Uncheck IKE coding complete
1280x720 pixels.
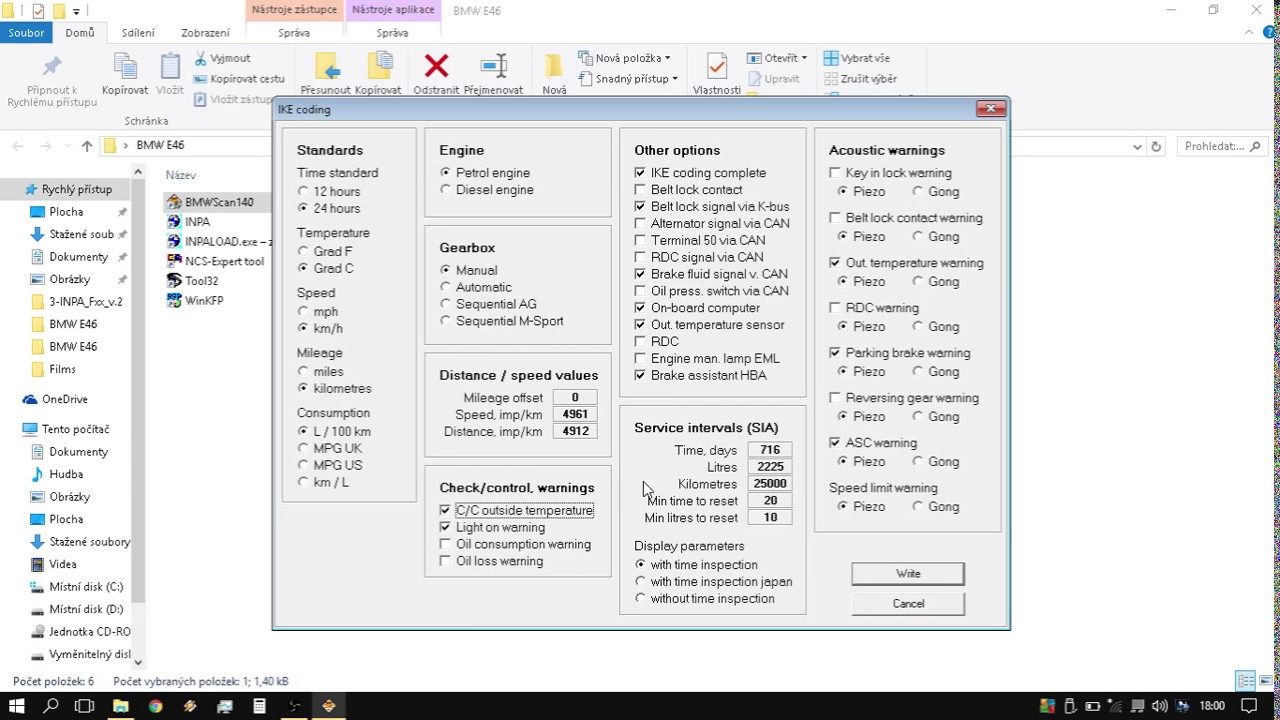click(640, 173)
